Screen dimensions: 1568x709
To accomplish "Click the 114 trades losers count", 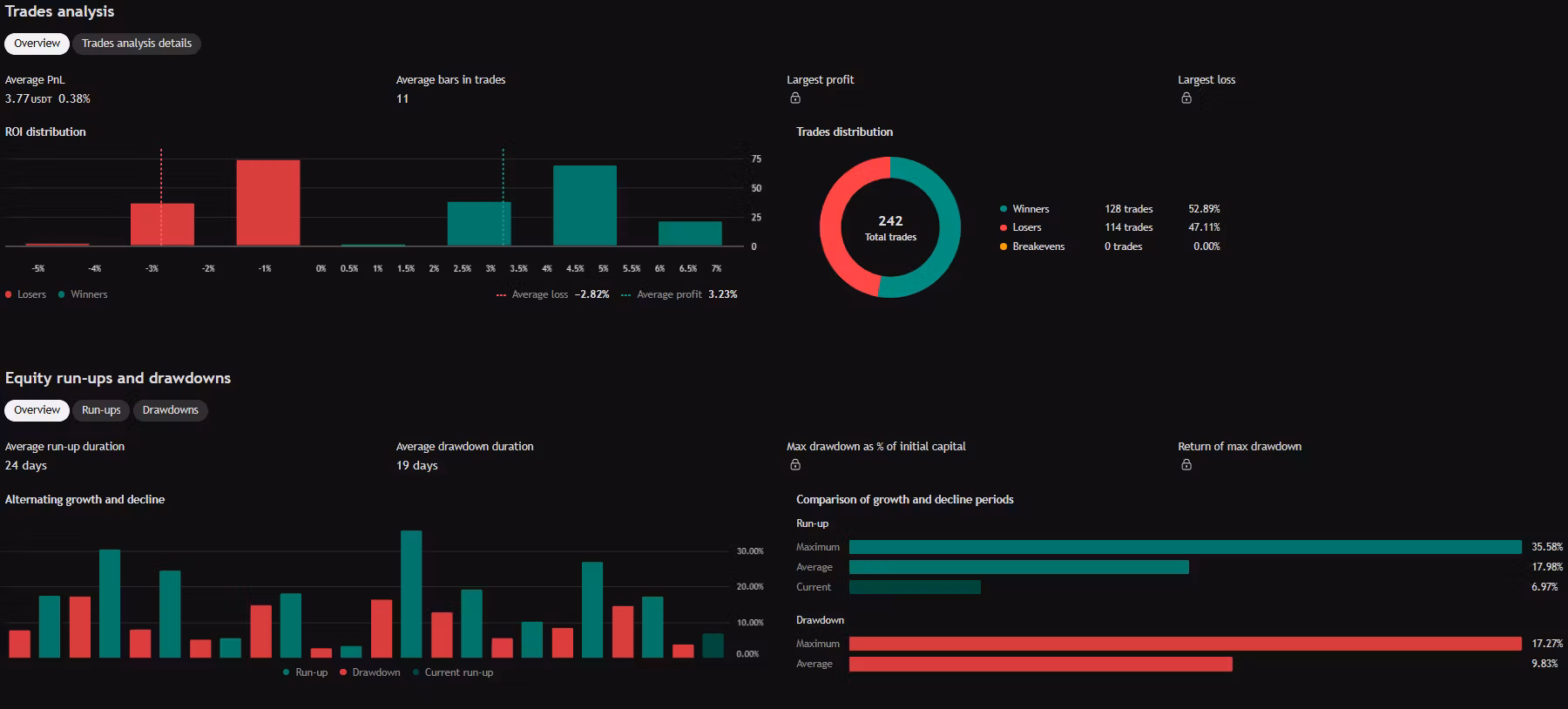I will [x=1129, y=227].
